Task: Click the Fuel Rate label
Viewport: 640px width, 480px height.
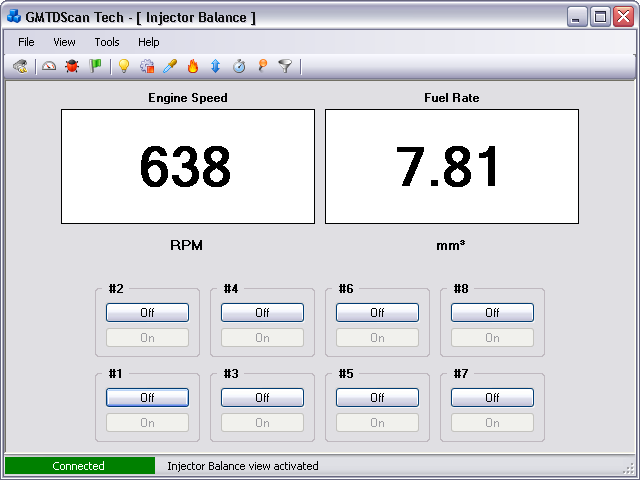Action: (x=452, y=98)
